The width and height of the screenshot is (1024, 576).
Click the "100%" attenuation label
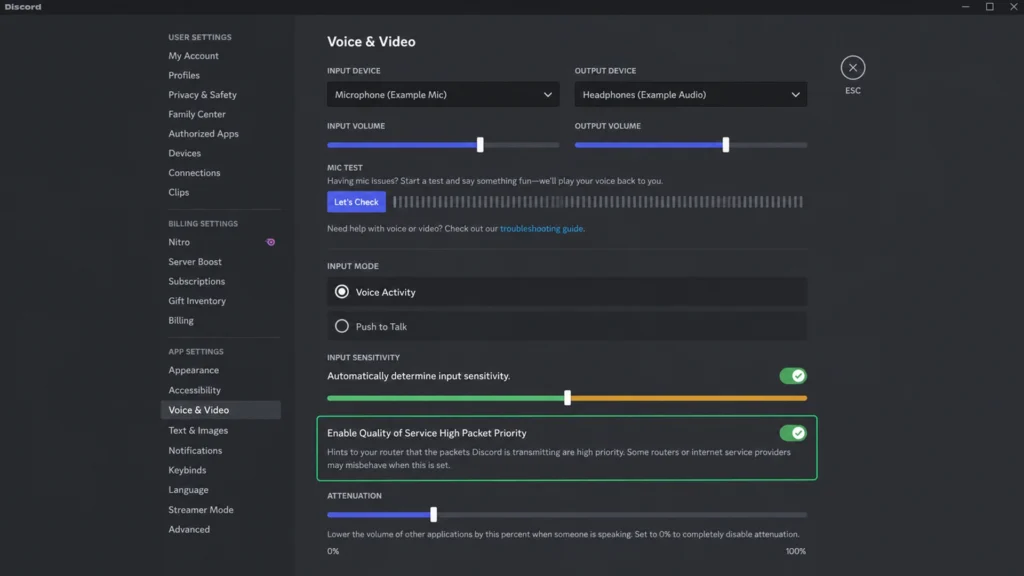point(795,551)
